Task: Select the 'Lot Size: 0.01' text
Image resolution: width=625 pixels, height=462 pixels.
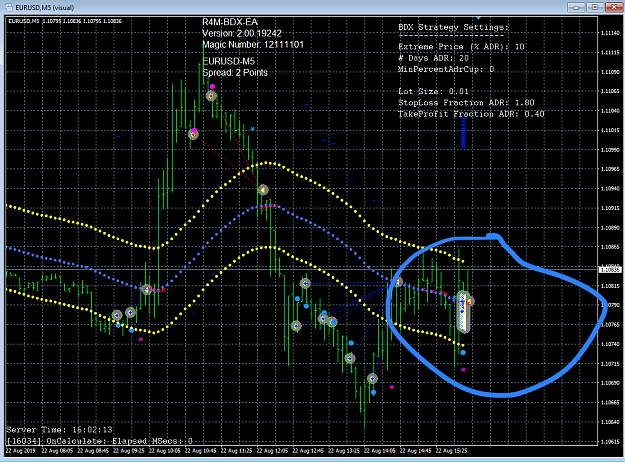Action: pyautogui.click(x=433, y=91)
